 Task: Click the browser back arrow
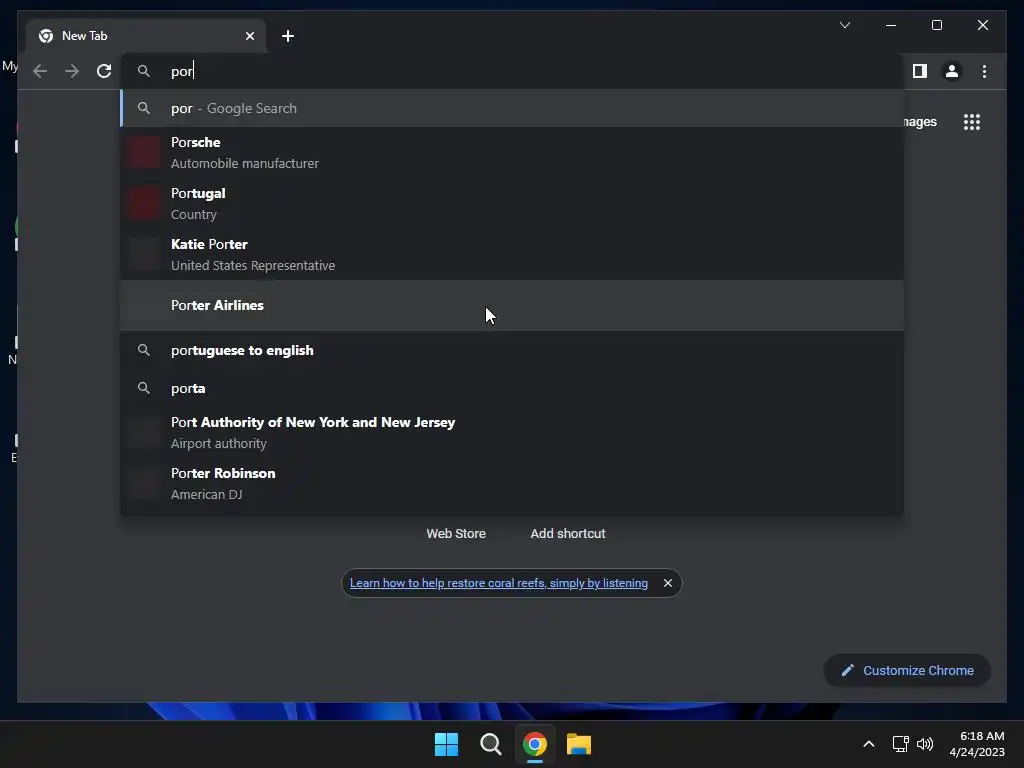[x=40, y=71]
